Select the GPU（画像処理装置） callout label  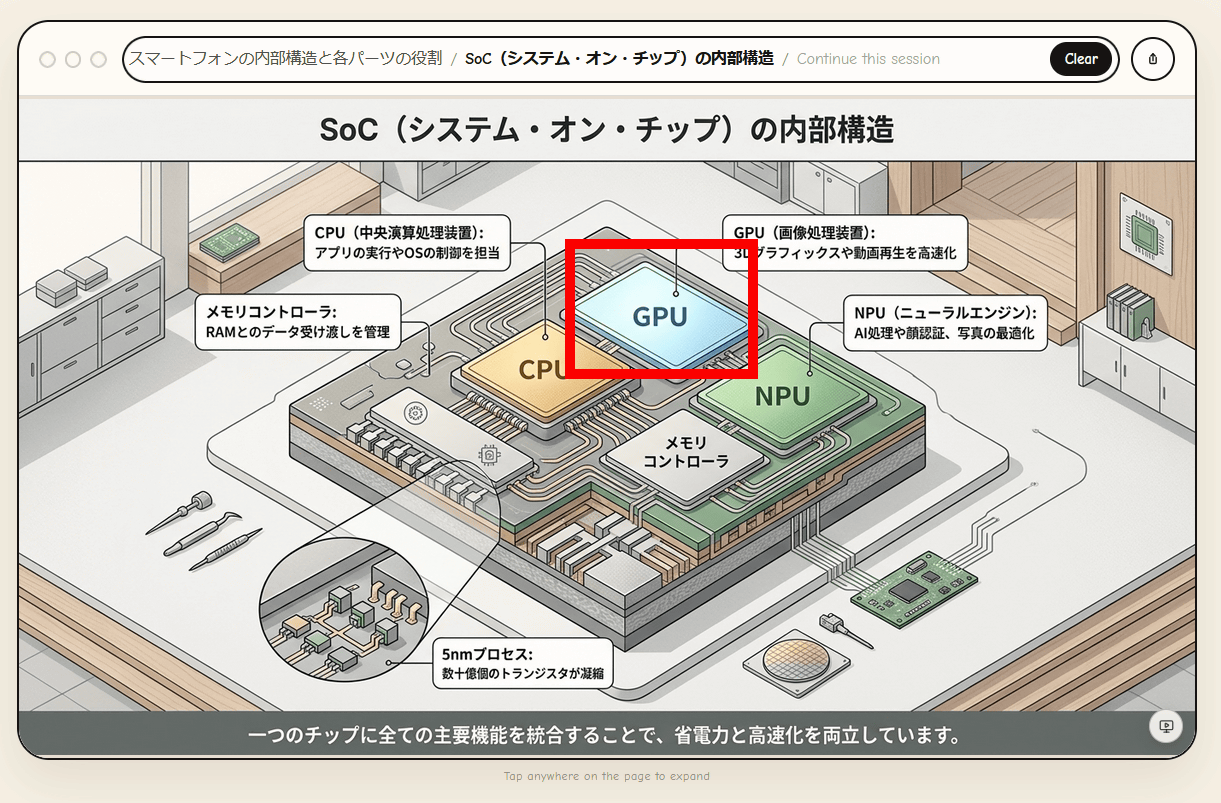844,243
